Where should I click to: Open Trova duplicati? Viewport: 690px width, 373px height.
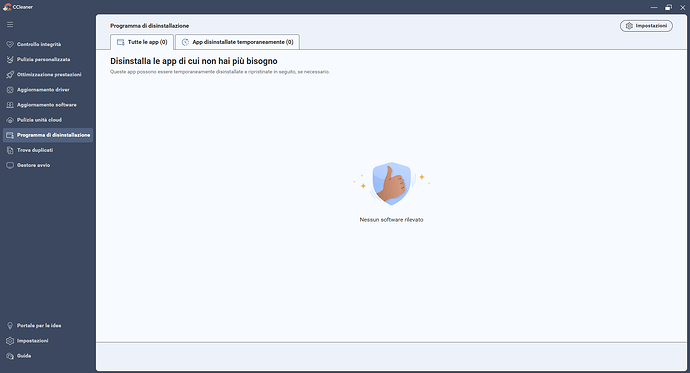click(x=35, y=150)
